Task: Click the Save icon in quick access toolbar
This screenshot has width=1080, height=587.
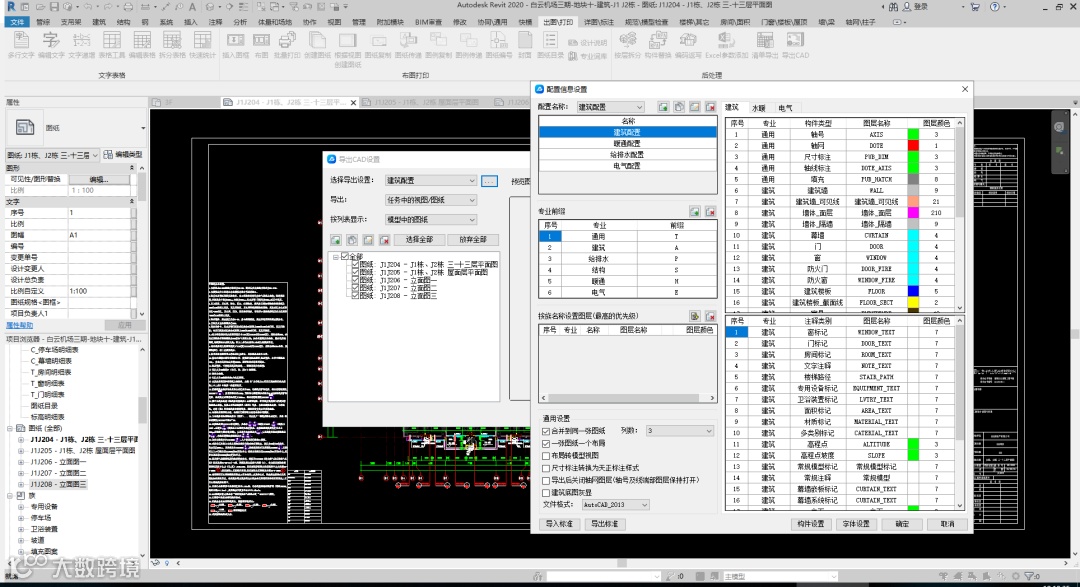Action: [x=54, y=7]
